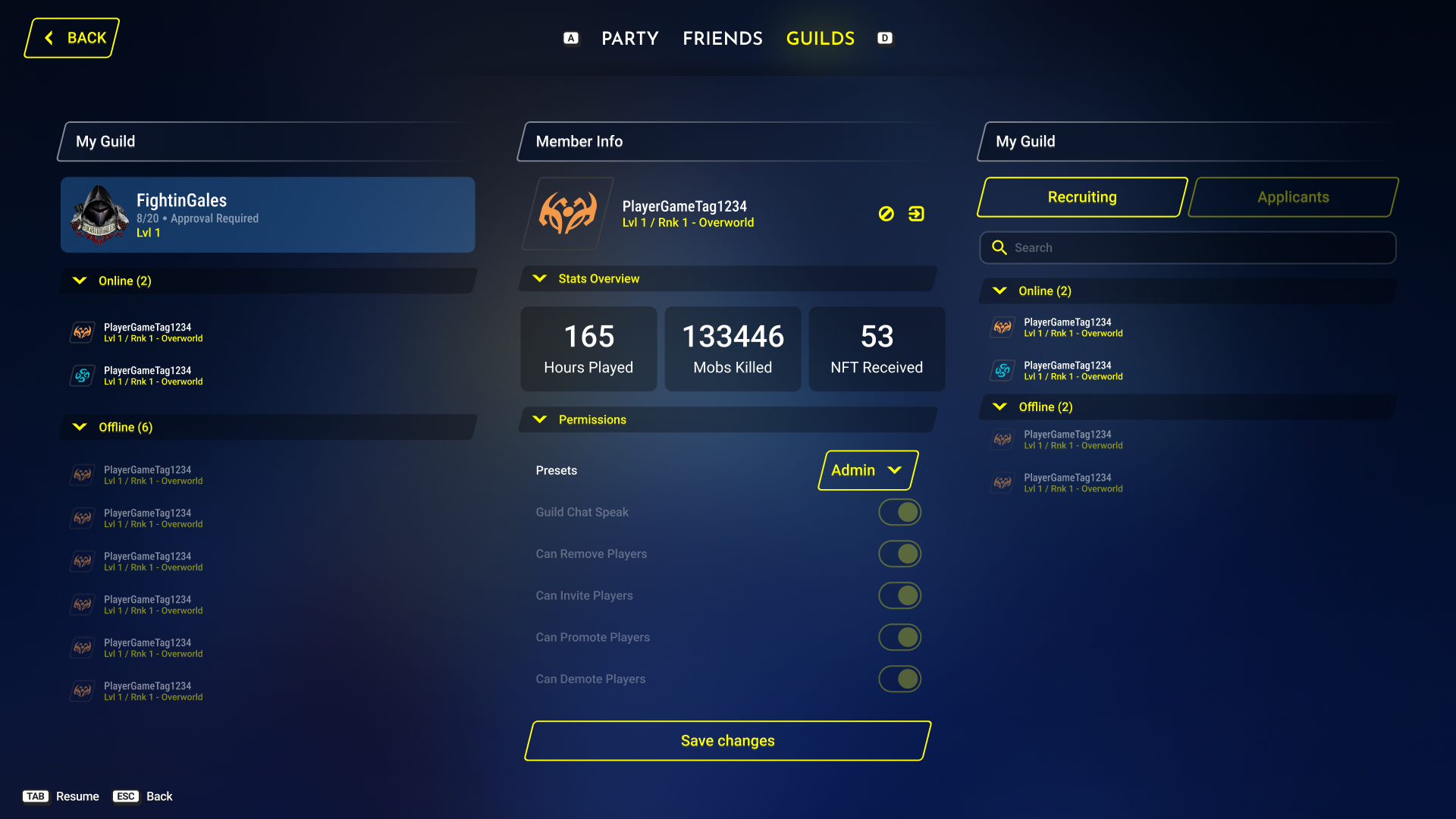Click the orange avatar of first online member, left panel

[x=83, y=332]
